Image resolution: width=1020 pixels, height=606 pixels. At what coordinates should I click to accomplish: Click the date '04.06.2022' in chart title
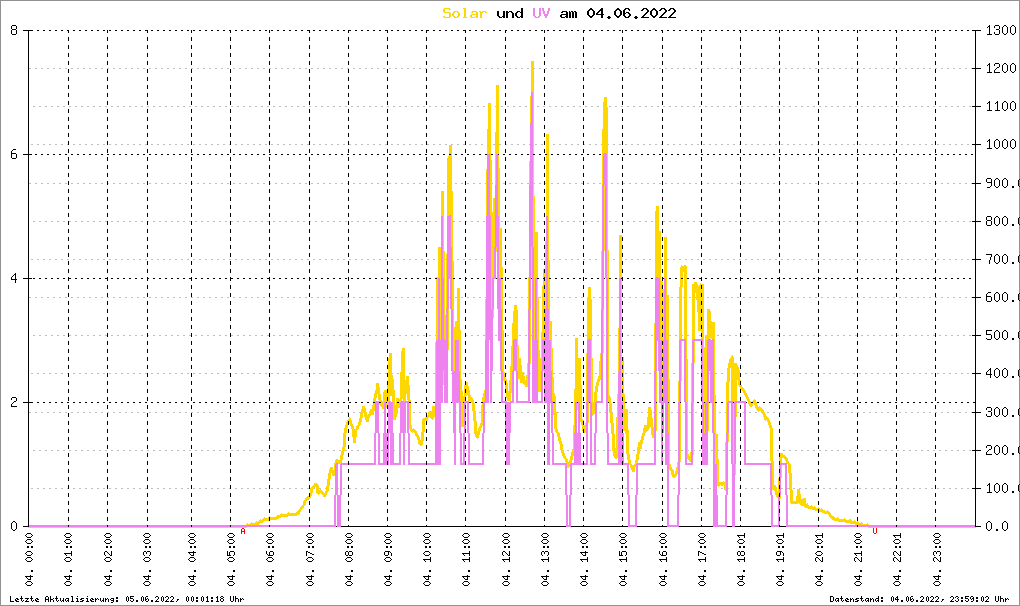pyautogui.click(x=632, y=13)
